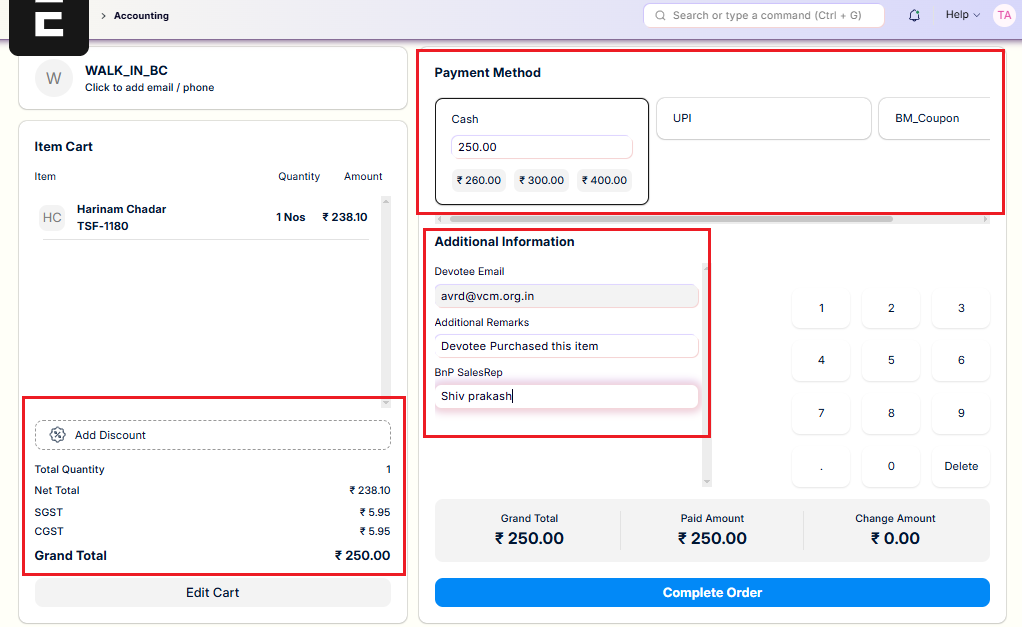Screen dimensions: 1022x627
Task: Click the Additional Remarks field
Action: [566, 346]
